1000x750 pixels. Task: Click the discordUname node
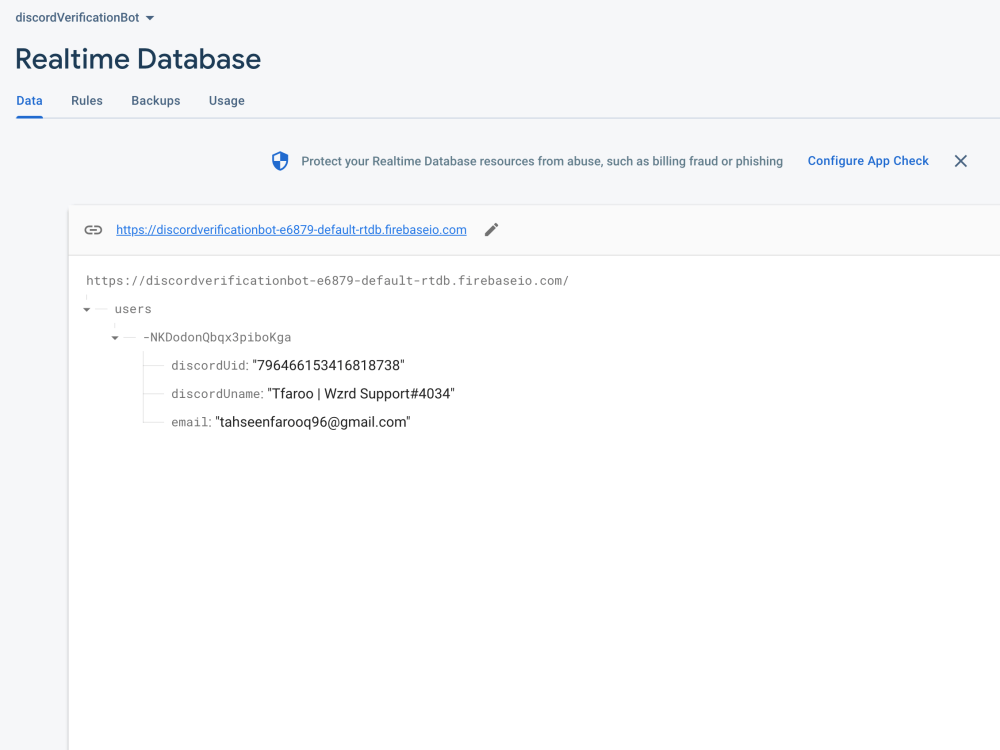point(215,393)
